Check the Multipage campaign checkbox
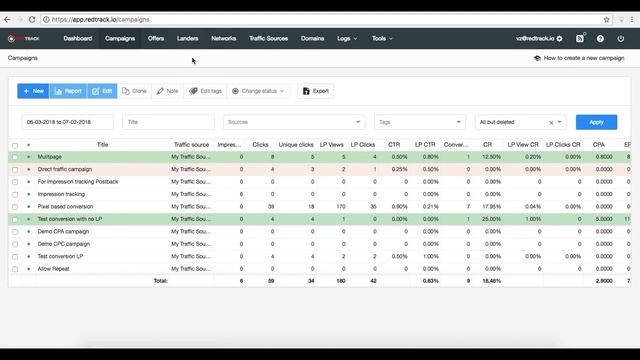 (x=15, y=157)
